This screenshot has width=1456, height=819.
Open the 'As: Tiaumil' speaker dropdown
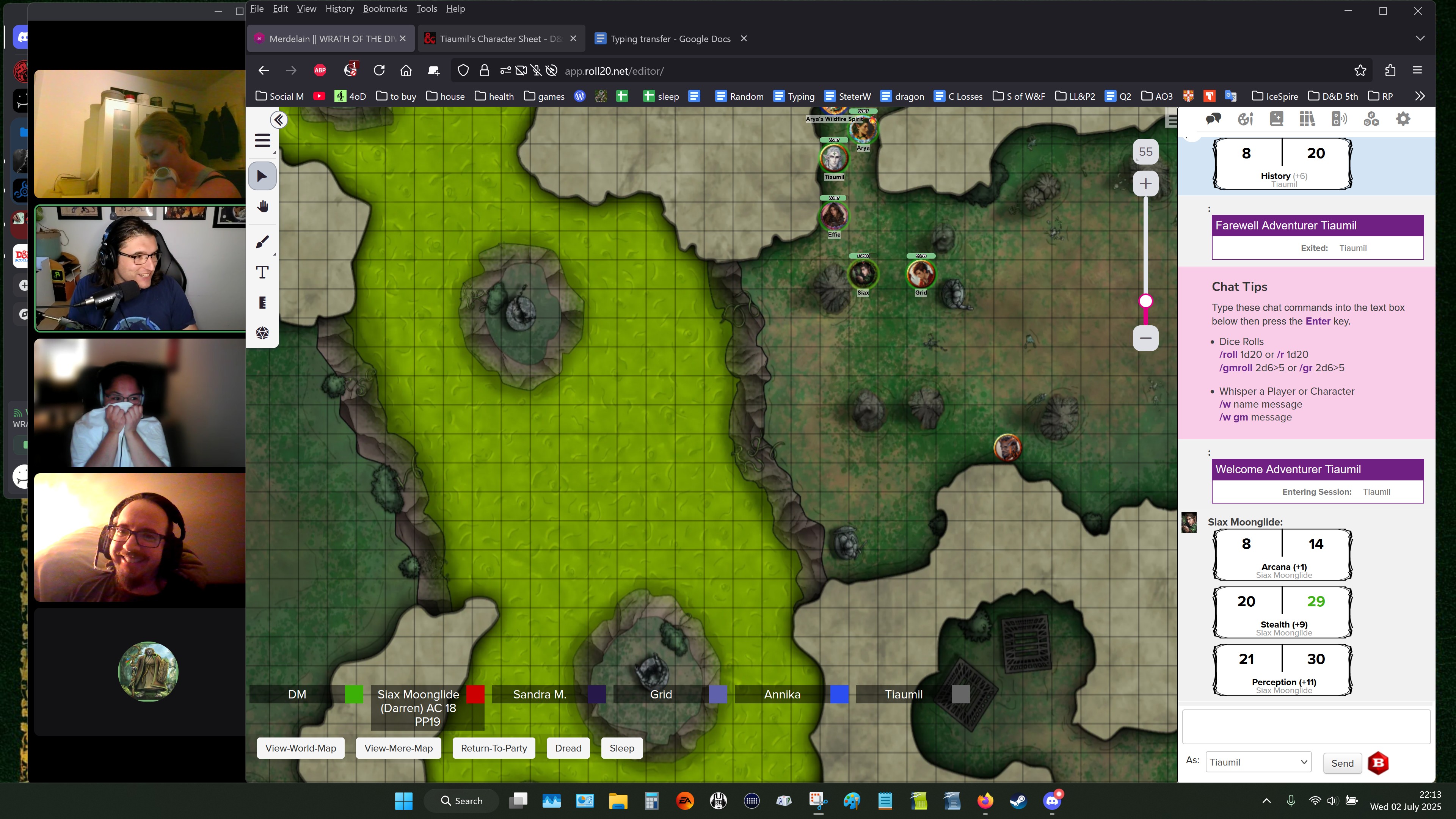(1258, 762)
